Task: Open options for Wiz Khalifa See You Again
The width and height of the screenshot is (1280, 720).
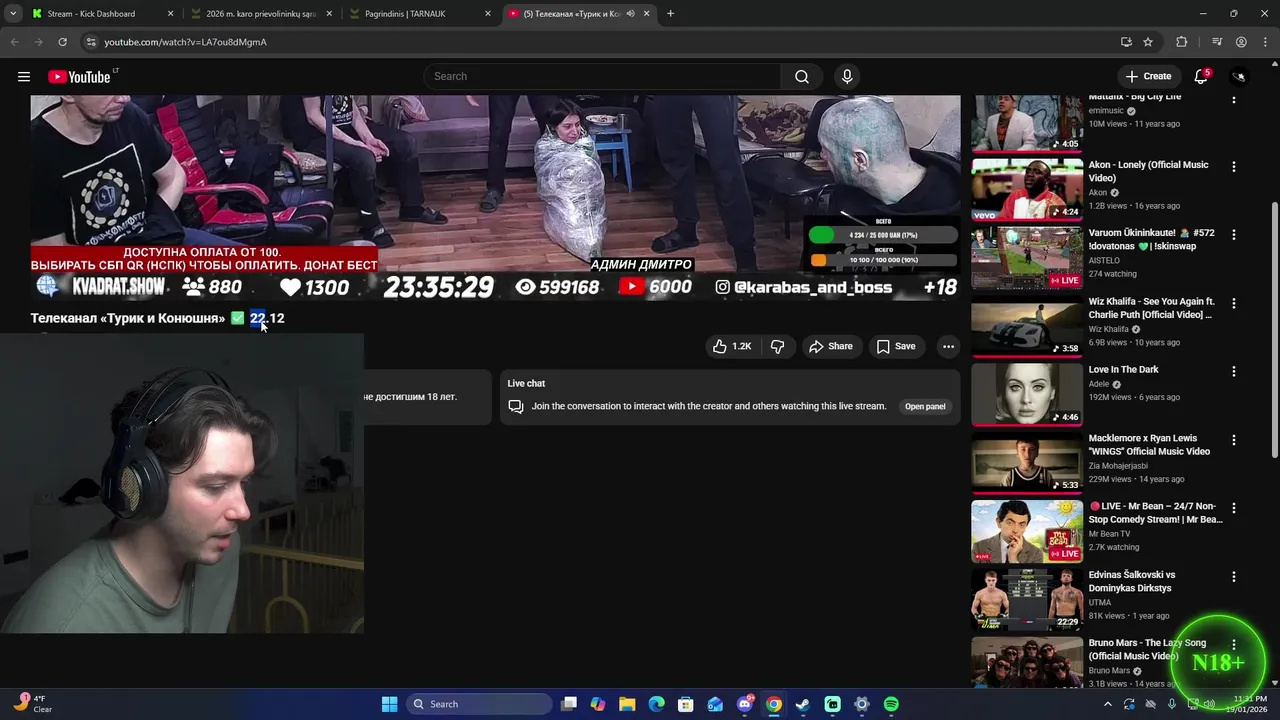Action: (1233, 303)
